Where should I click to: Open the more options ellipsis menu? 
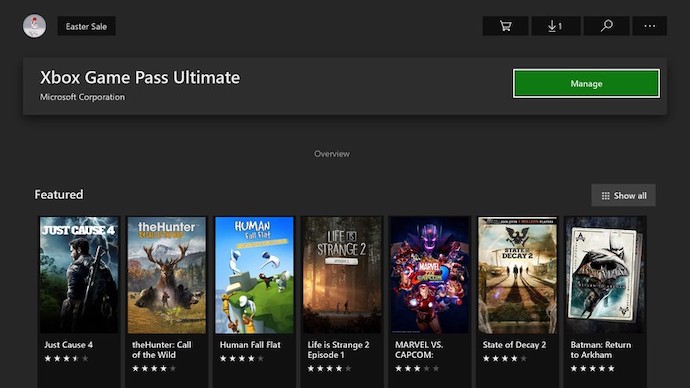[650, 26]
